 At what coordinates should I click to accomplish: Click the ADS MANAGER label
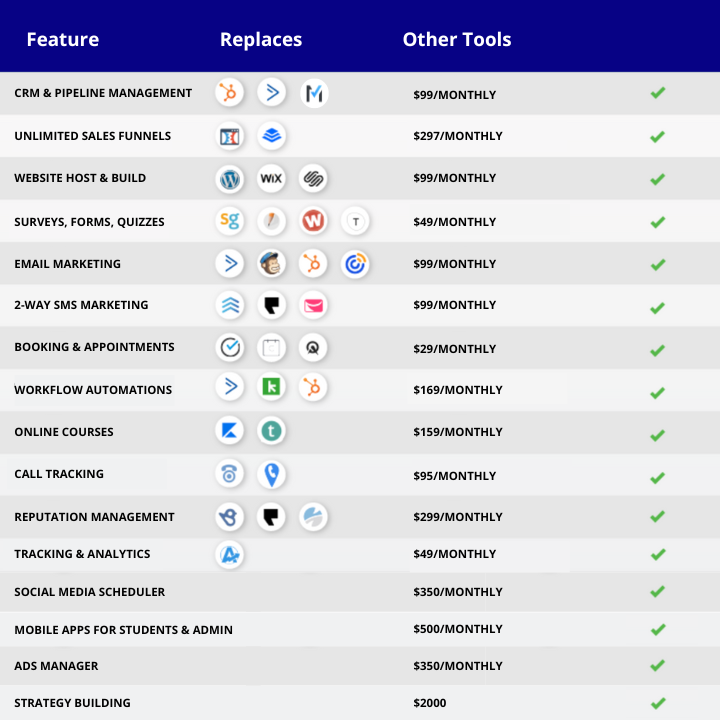coord(56,666)
